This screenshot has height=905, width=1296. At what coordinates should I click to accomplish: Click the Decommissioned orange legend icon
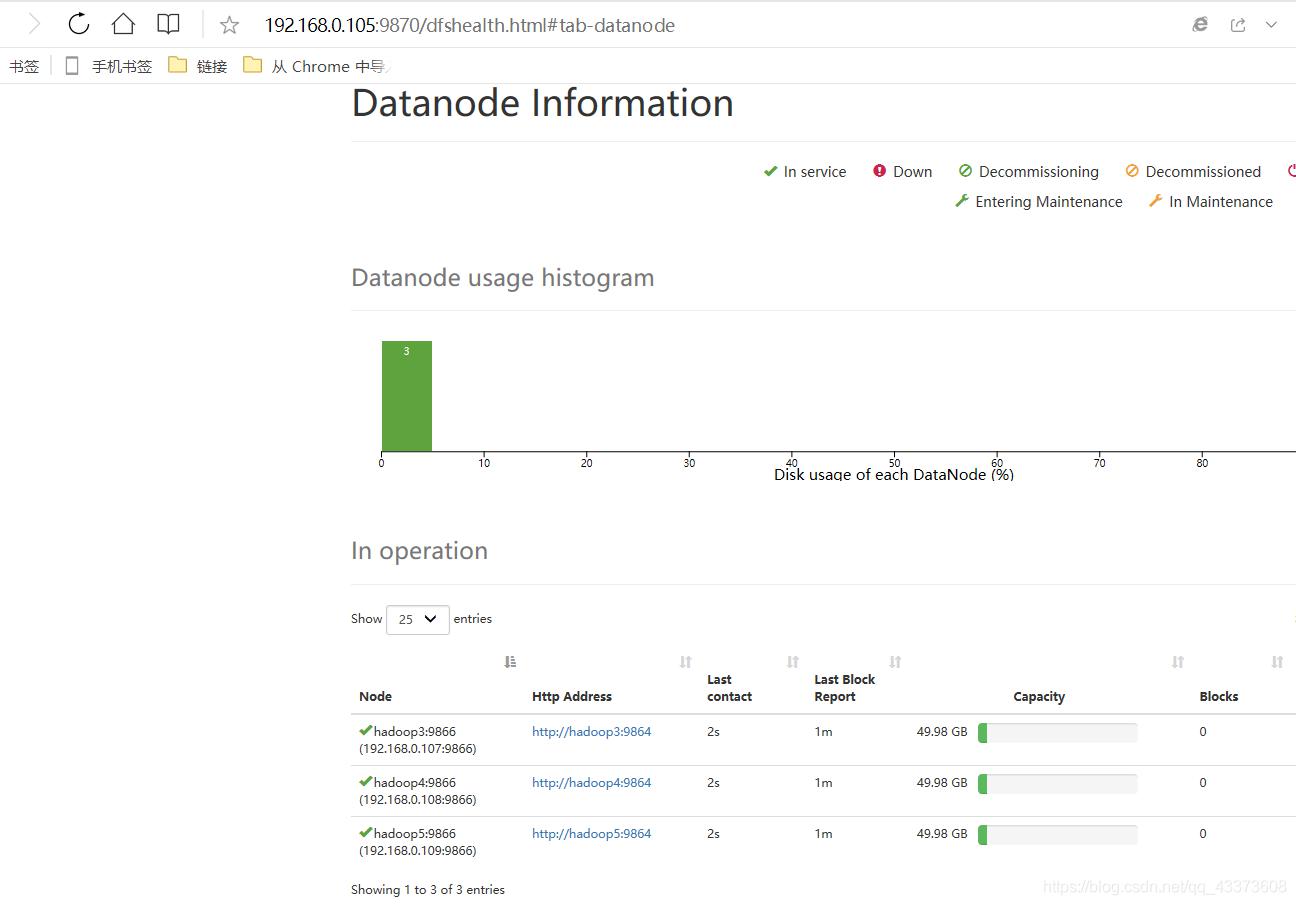[1132, 171]
